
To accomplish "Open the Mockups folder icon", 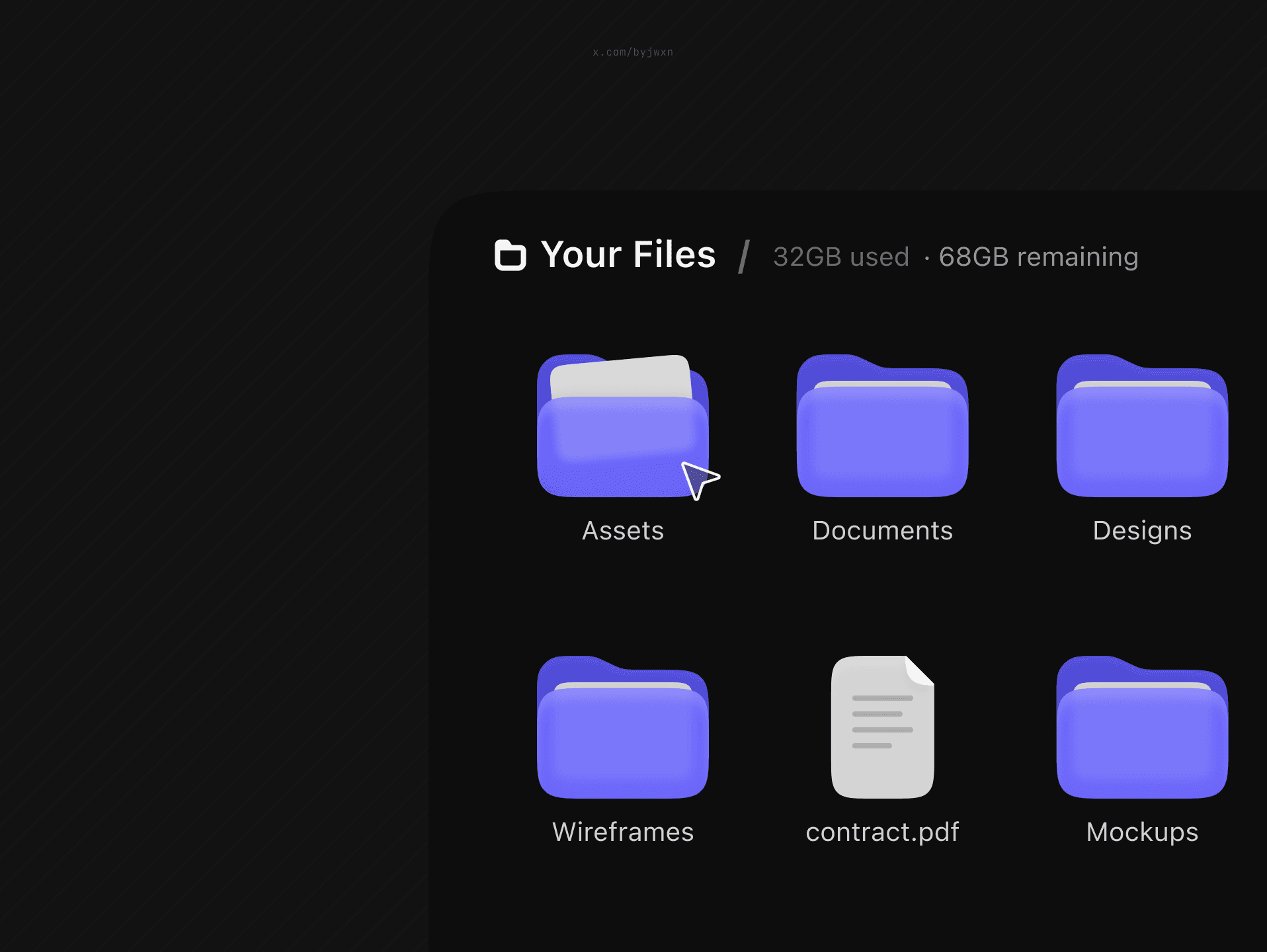I will tap(1142, 727).
